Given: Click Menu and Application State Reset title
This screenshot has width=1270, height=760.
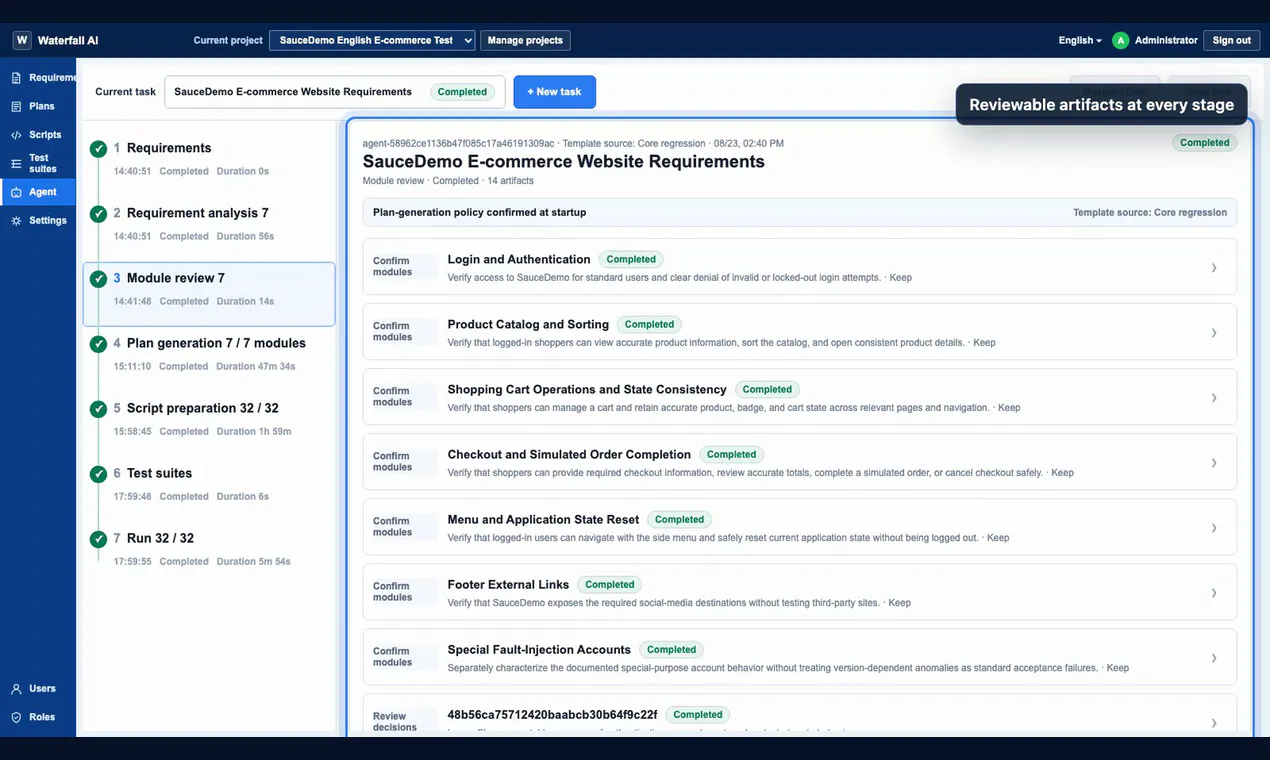Looking at the screenshot, I should click(x=543, y=519).
